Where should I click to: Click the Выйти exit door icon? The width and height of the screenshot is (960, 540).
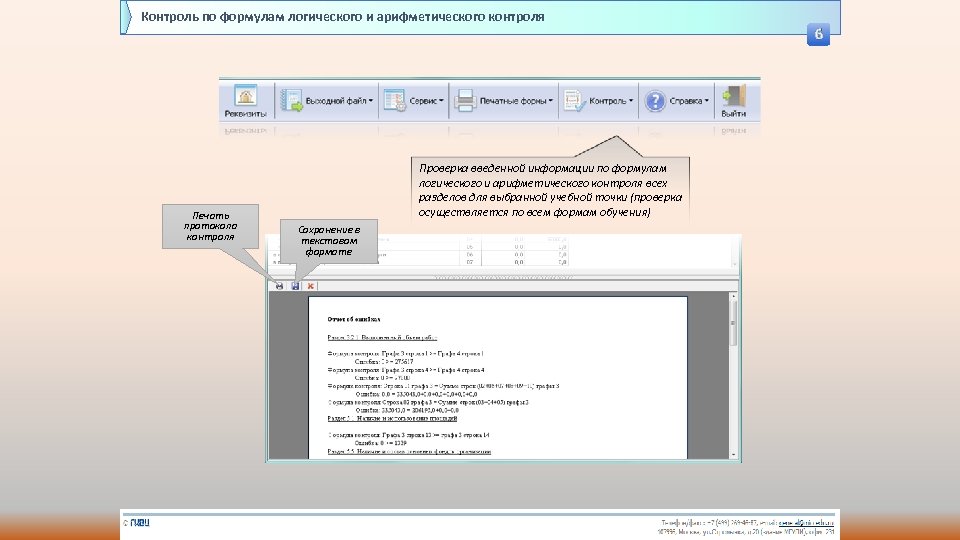click(x=733, y=96)
